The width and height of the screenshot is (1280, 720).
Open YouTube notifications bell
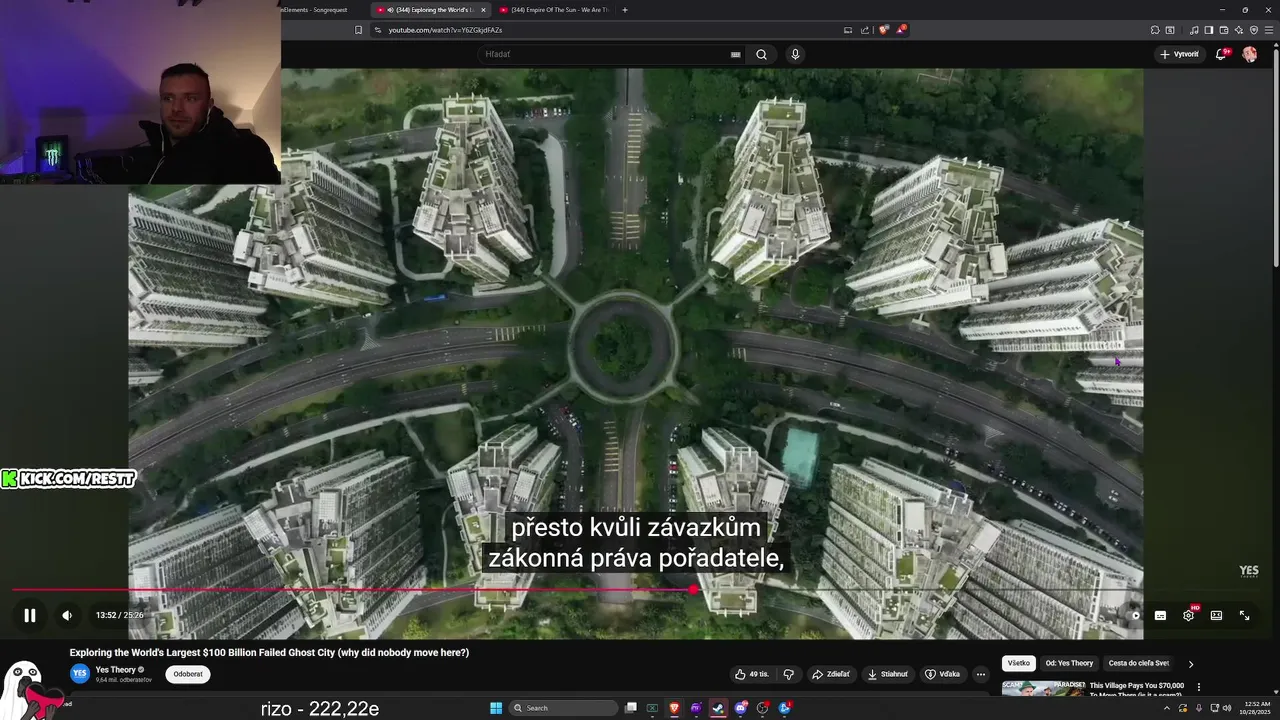pyautogui.click(x=1221, y=54)
